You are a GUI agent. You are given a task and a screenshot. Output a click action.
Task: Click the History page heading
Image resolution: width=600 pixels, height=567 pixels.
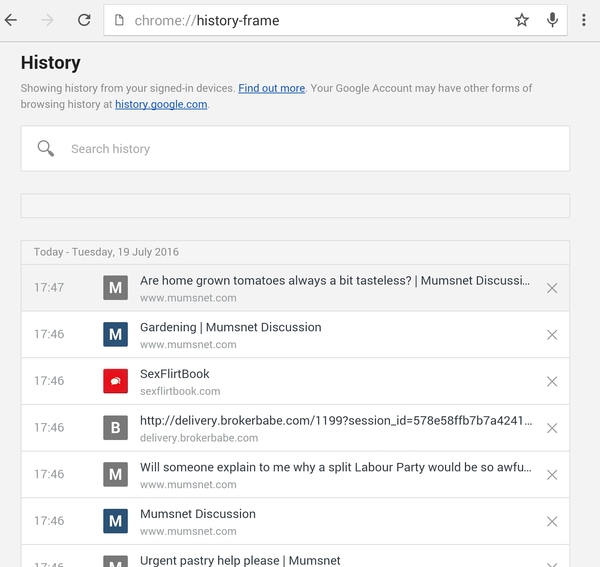tap(51, 63)
